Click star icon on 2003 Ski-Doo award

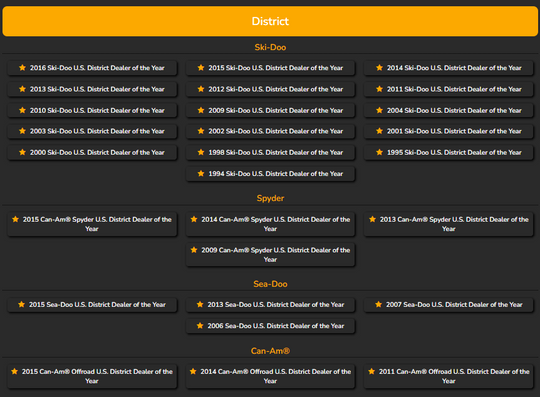(22, 131)
